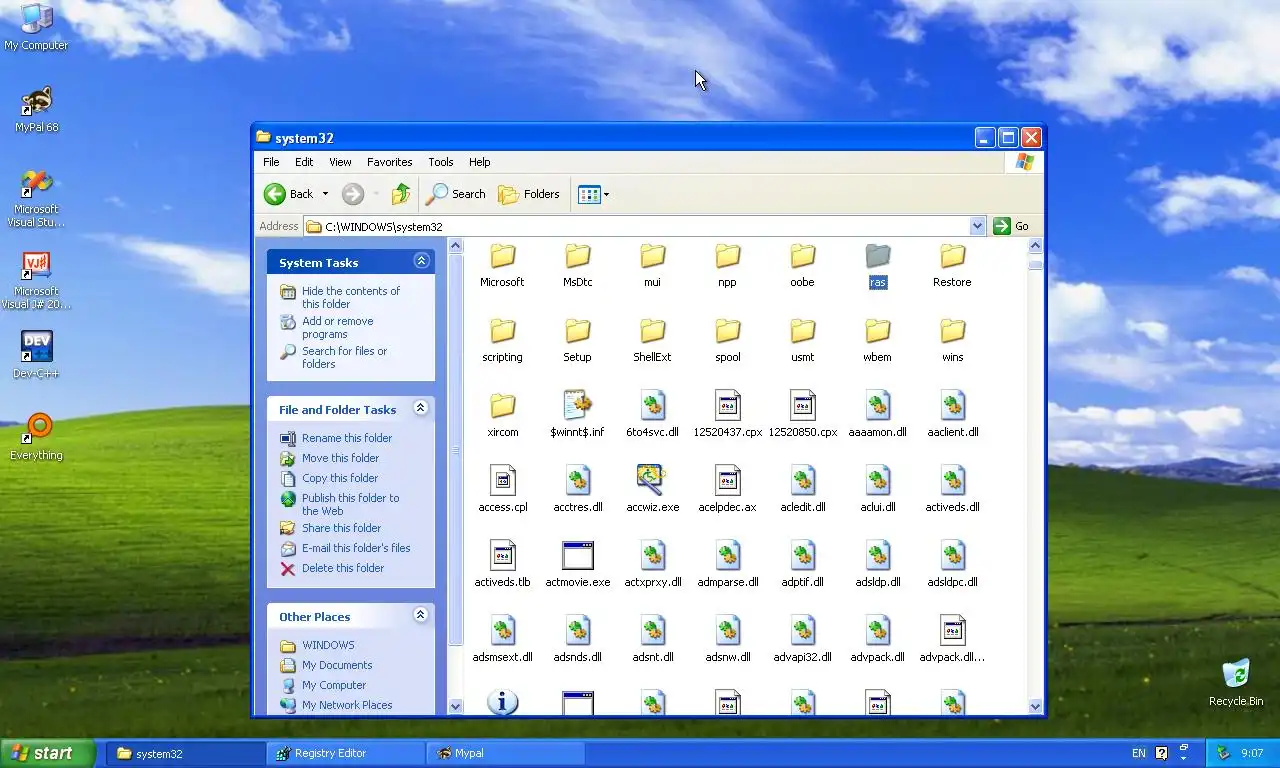Select the oobe folder

(x=802, y=266)
